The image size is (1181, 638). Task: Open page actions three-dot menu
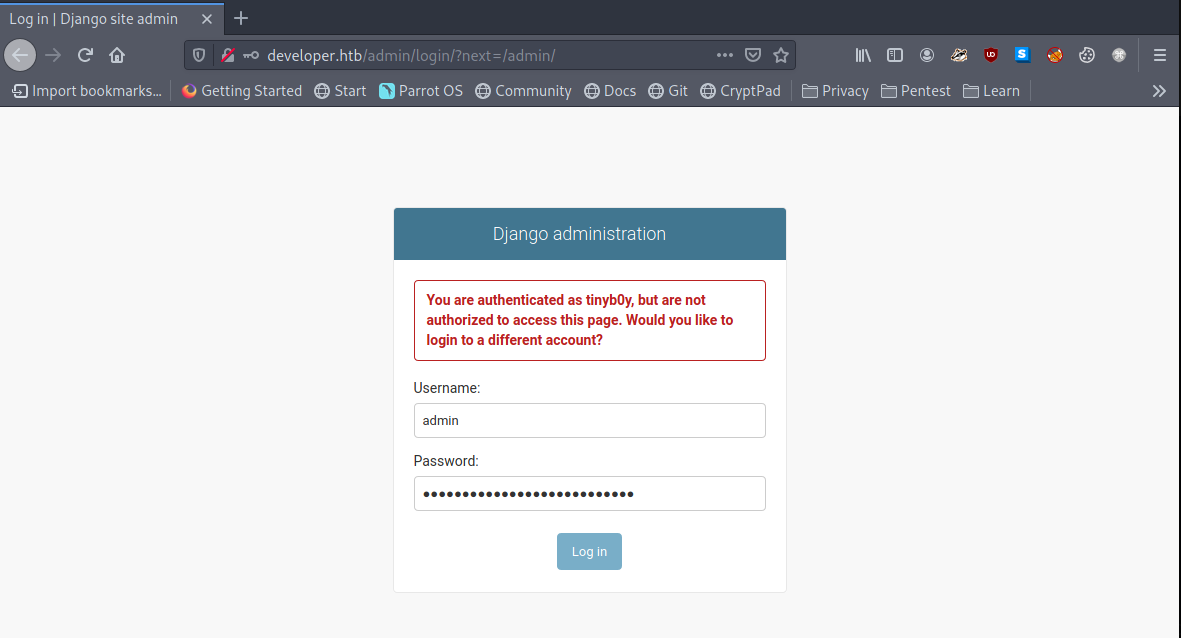(x=725, y=55)
